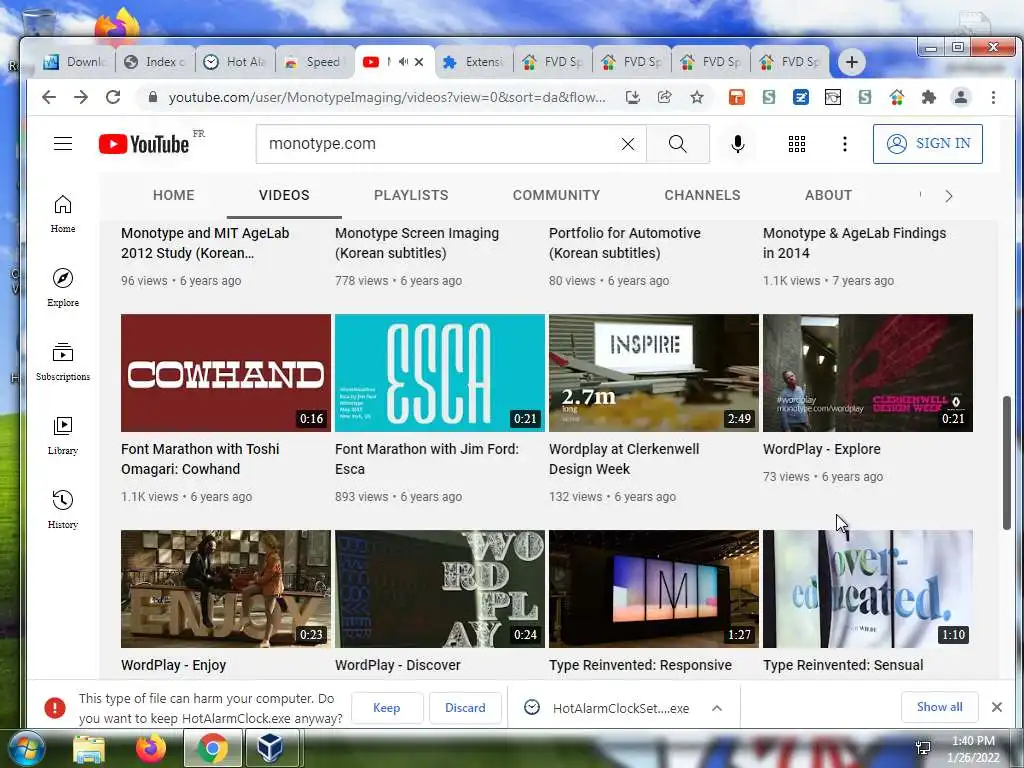Viewport: 1024px width, 768px height.
Task: Reload the page
Action: click(x=113, y=97)
